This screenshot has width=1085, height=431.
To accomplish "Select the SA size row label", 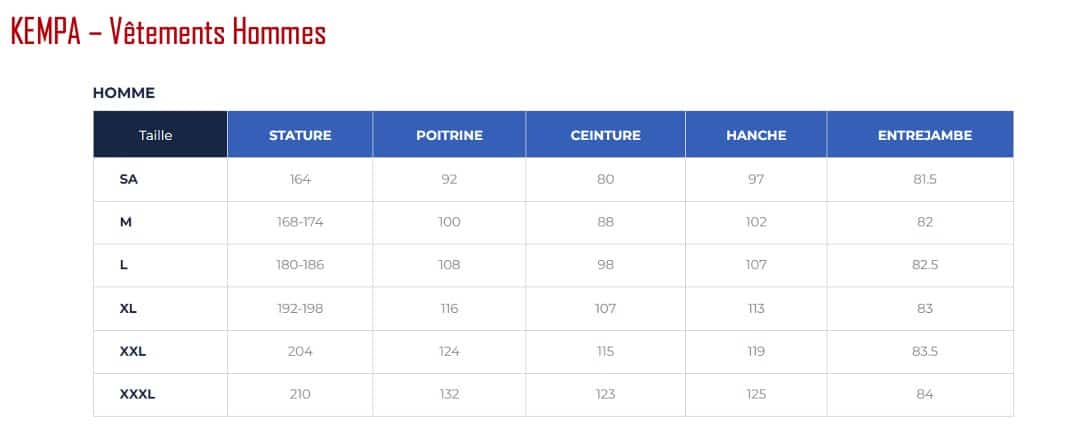I will [129, 179].
